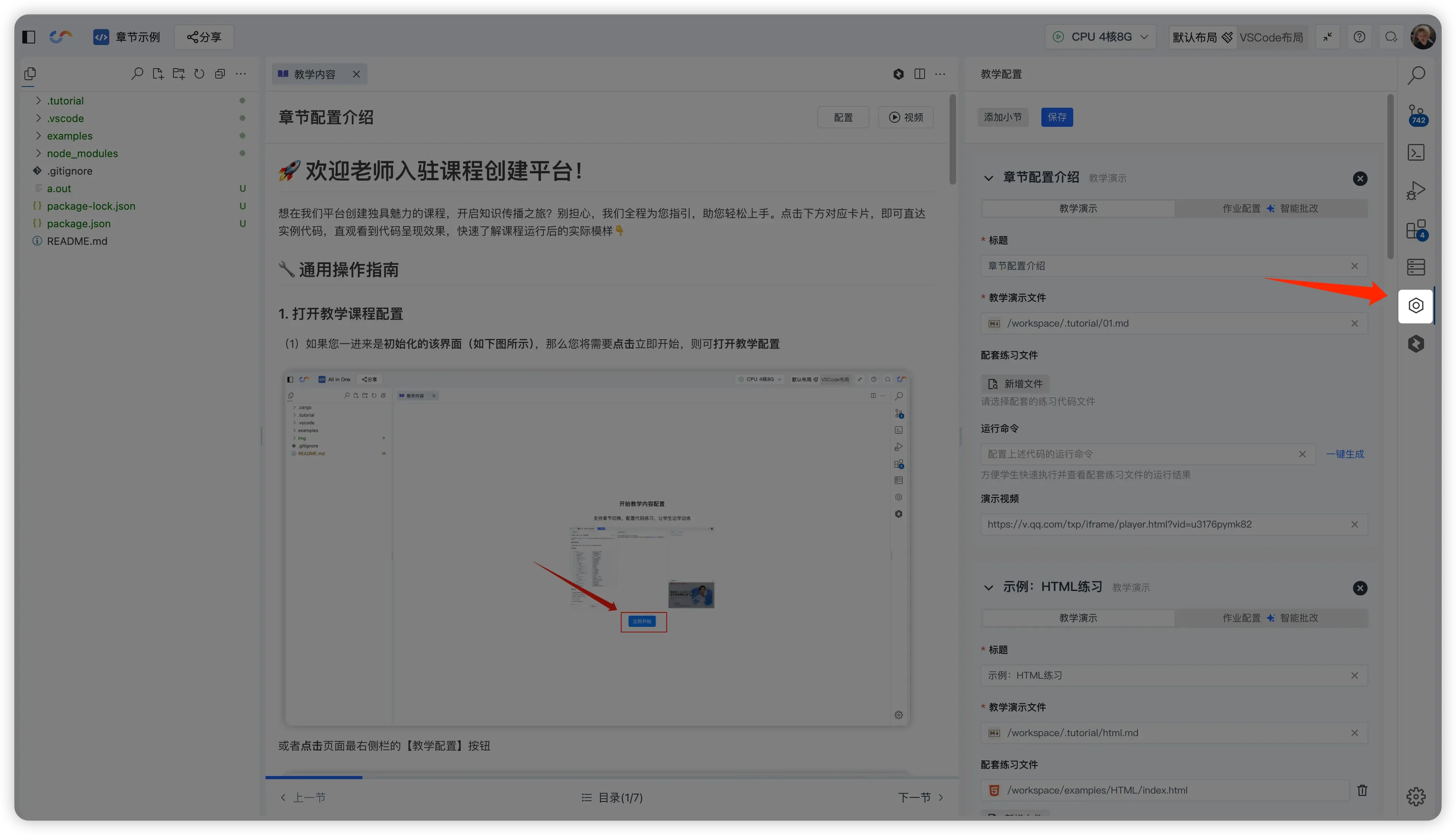Open the terminal icon in right sidebar
The height and width of the screenshot is (835, 1456).
[x=1416, y=153]
